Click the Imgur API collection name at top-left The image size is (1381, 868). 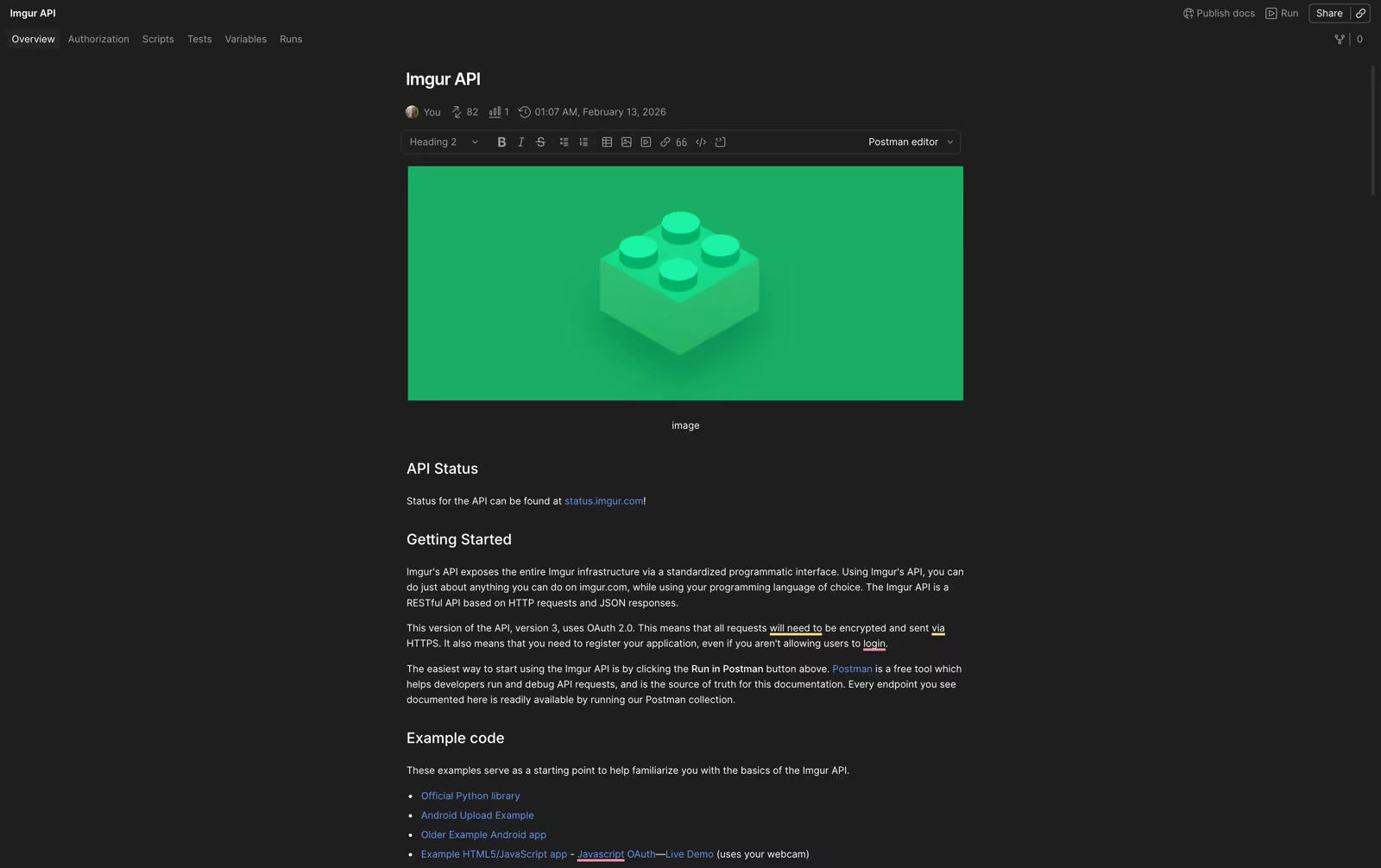click(x=33, y=14)
